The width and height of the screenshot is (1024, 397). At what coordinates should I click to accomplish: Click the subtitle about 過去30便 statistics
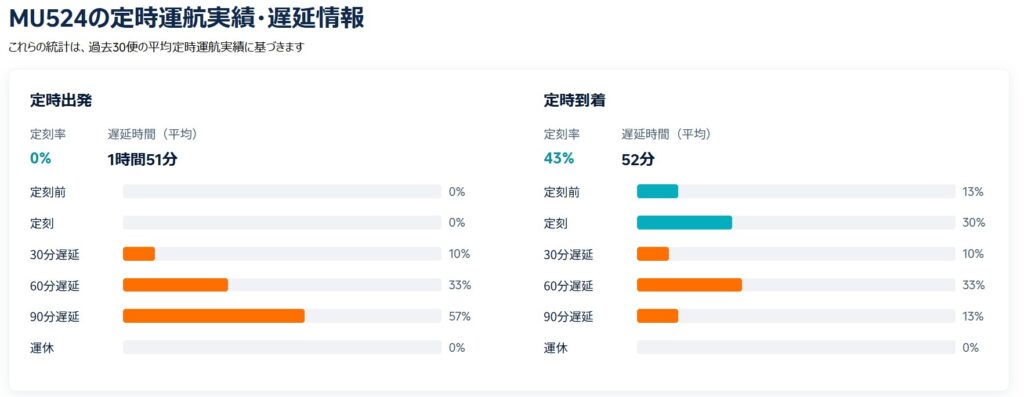point(157,48)
